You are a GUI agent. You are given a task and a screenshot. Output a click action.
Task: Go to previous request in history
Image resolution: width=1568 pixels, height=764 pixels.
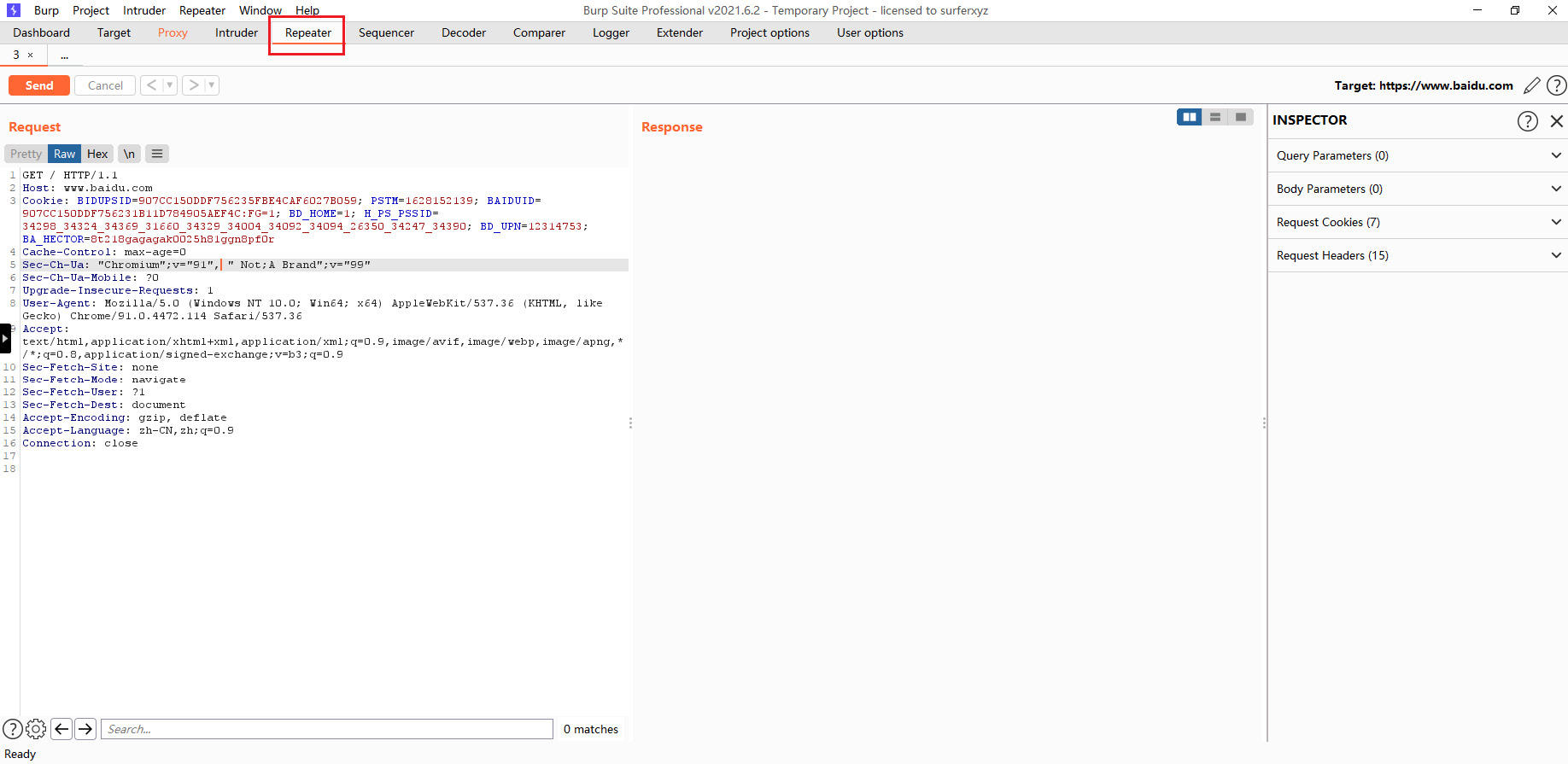(151, 85)
